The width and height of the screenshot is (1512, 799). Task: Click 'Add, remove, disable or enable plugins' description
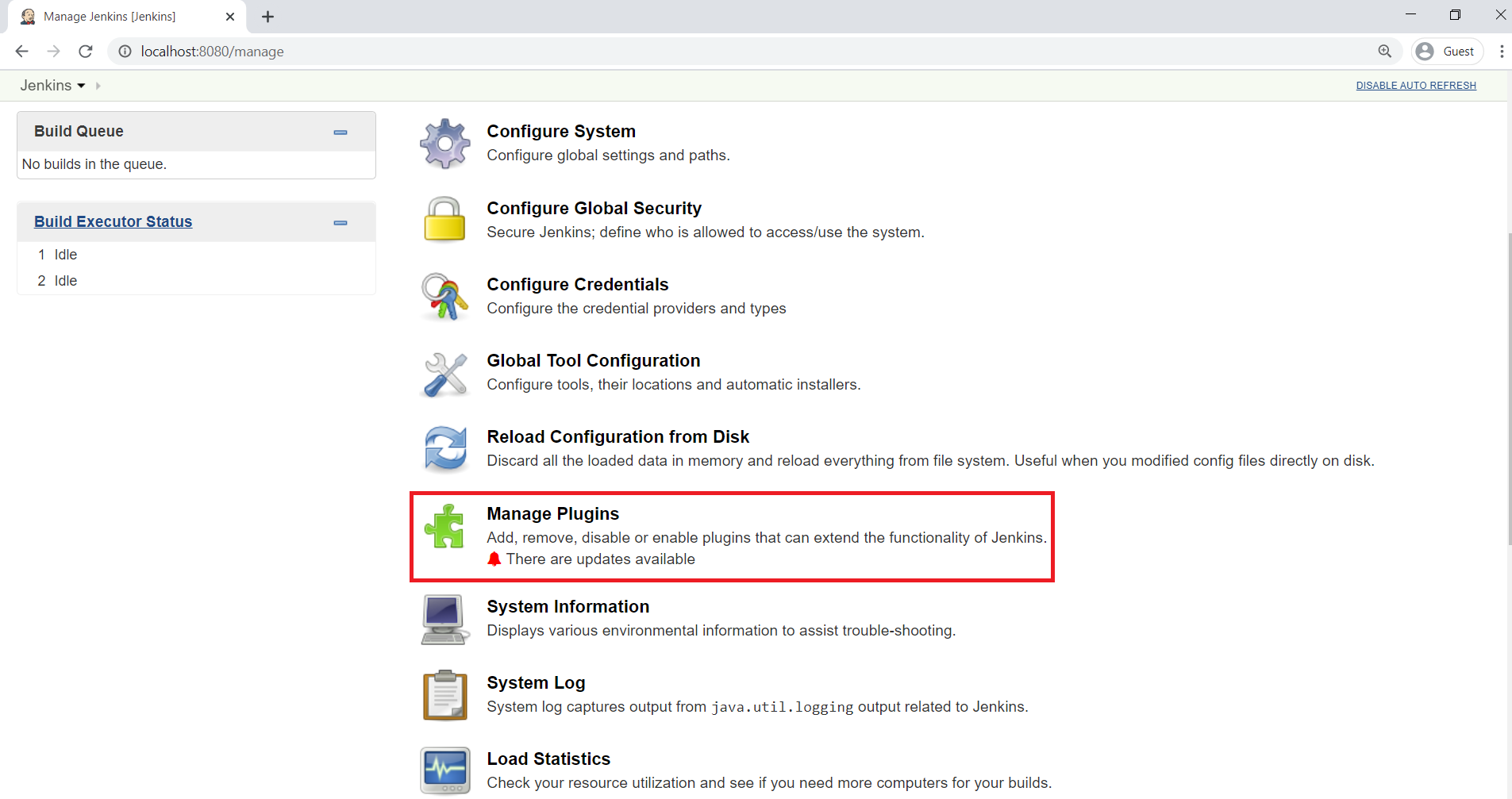click(767, 538)
